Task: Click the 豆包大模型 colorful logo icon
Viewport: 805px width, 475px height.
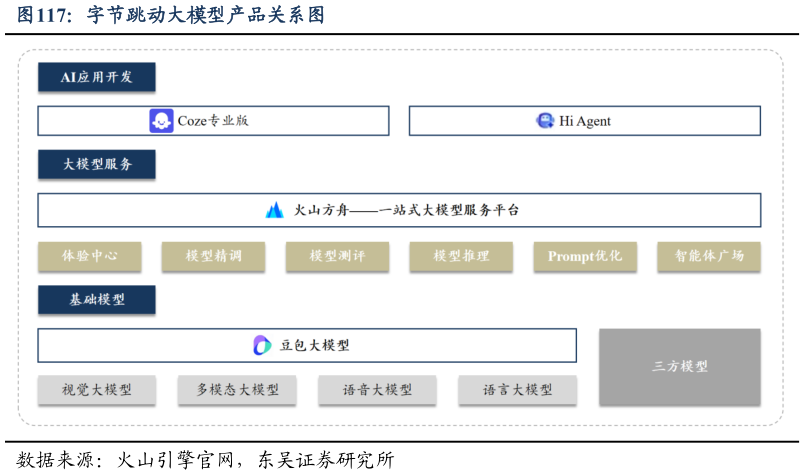Action: (x=262, y=345)
